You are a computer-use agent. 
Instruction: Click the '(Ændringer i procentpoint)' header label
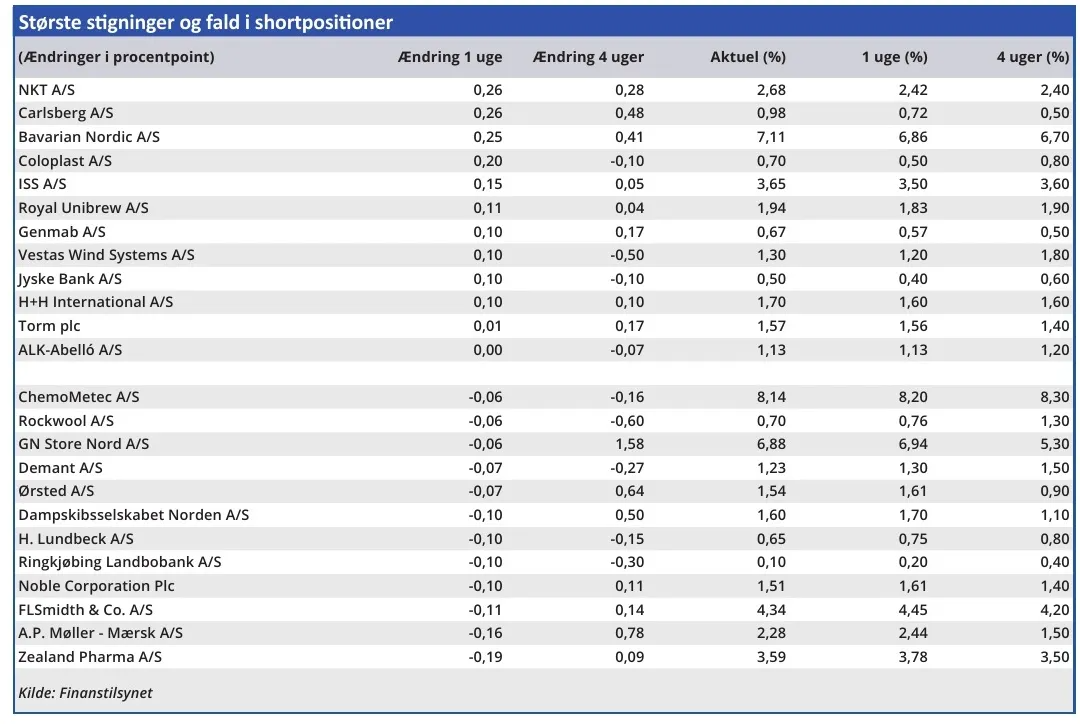click(116, 57)
